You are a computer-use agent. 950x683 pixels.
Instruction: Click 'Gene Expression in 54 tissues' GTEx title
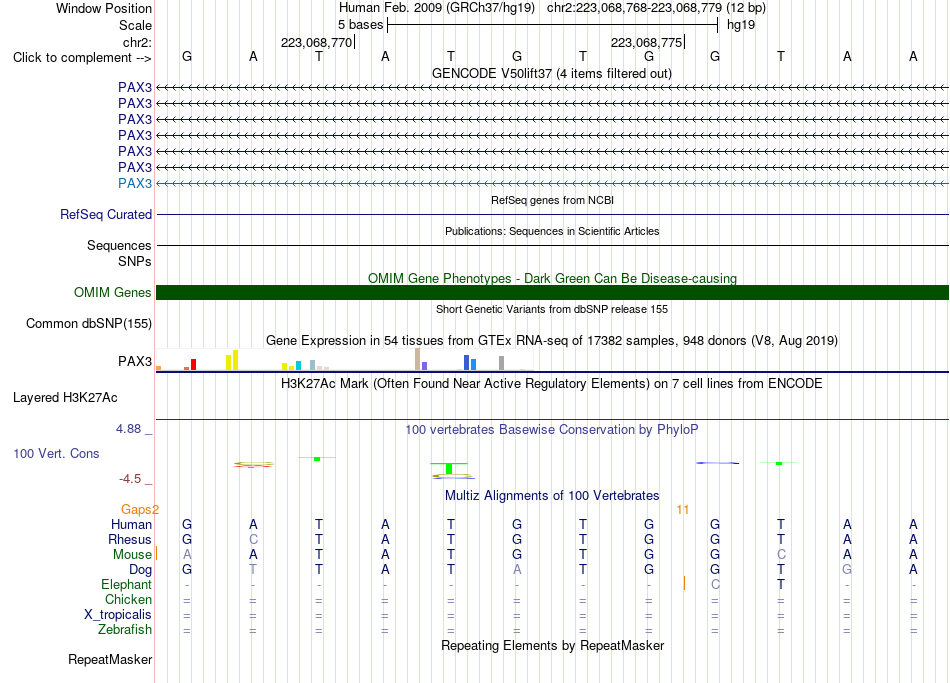[552, 341]
